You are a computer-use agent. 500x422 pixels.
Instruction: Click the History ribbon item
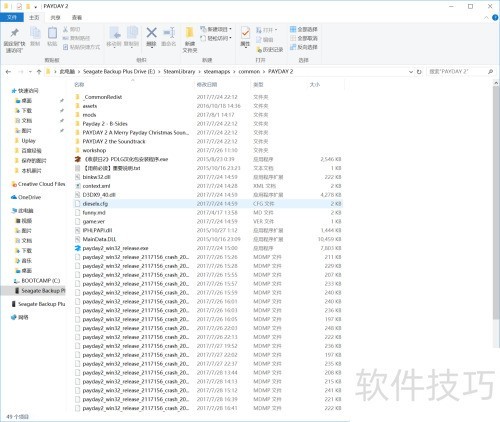270,49
